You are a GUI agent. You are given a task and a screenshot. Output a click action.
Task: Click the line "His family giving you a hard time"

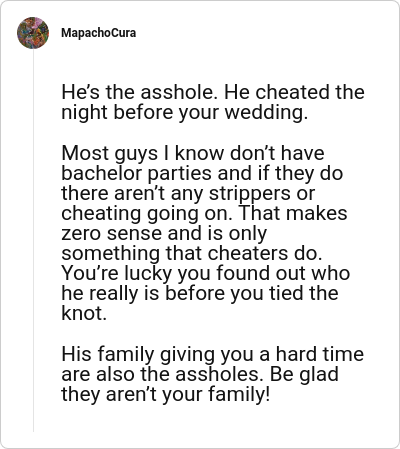(x=213, y=354)
